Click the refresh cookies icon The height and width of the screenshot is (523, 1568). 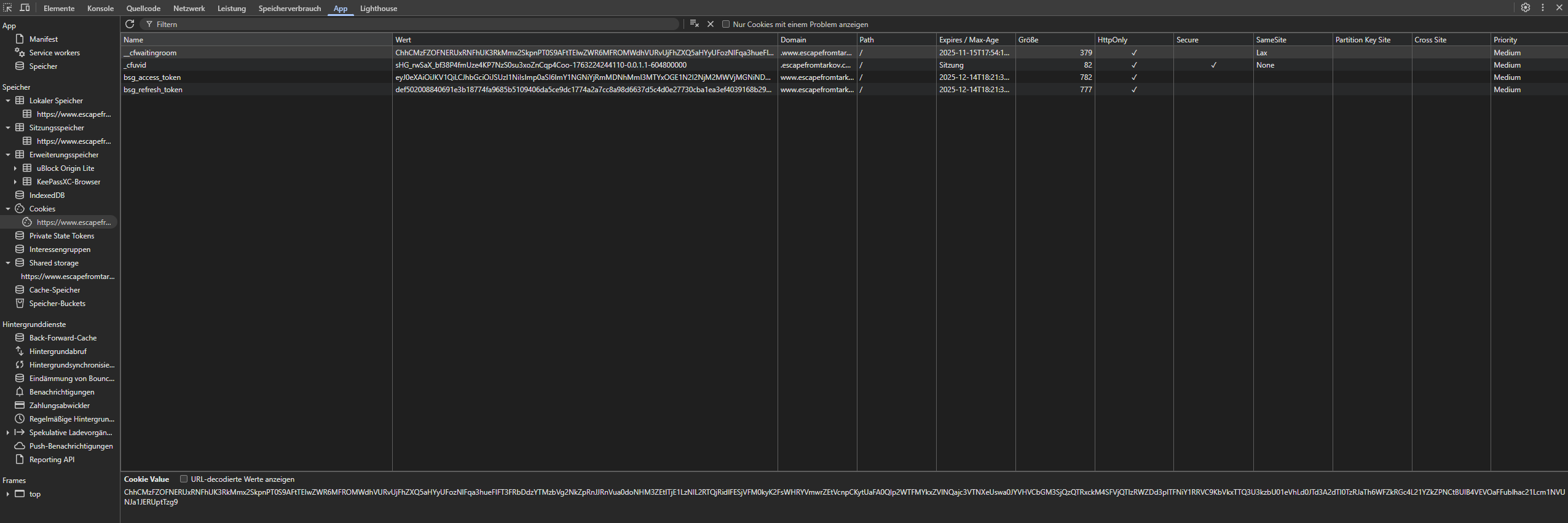coord(130,24)
